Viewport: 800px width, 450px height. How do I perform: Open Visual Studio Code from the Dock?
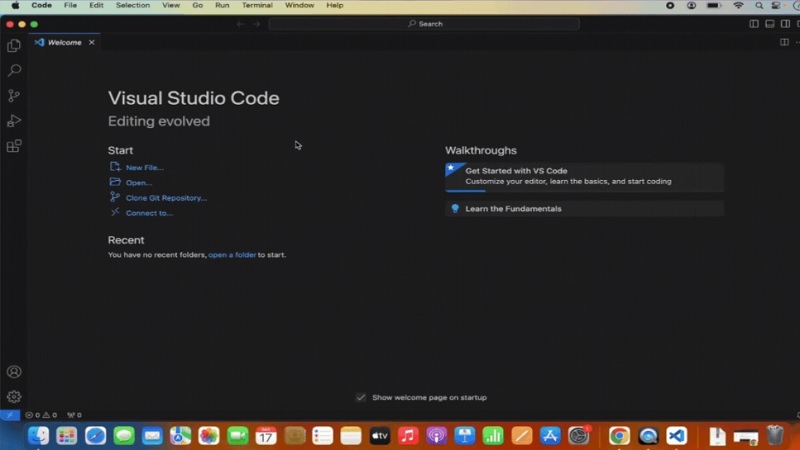click(x=676, y=436)
